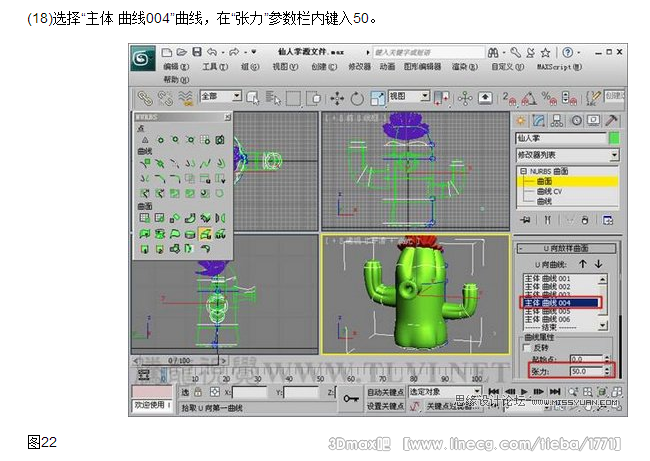Click inside the 张力 value field
Screen dimensions: 650x461
(x=586, y=371)
